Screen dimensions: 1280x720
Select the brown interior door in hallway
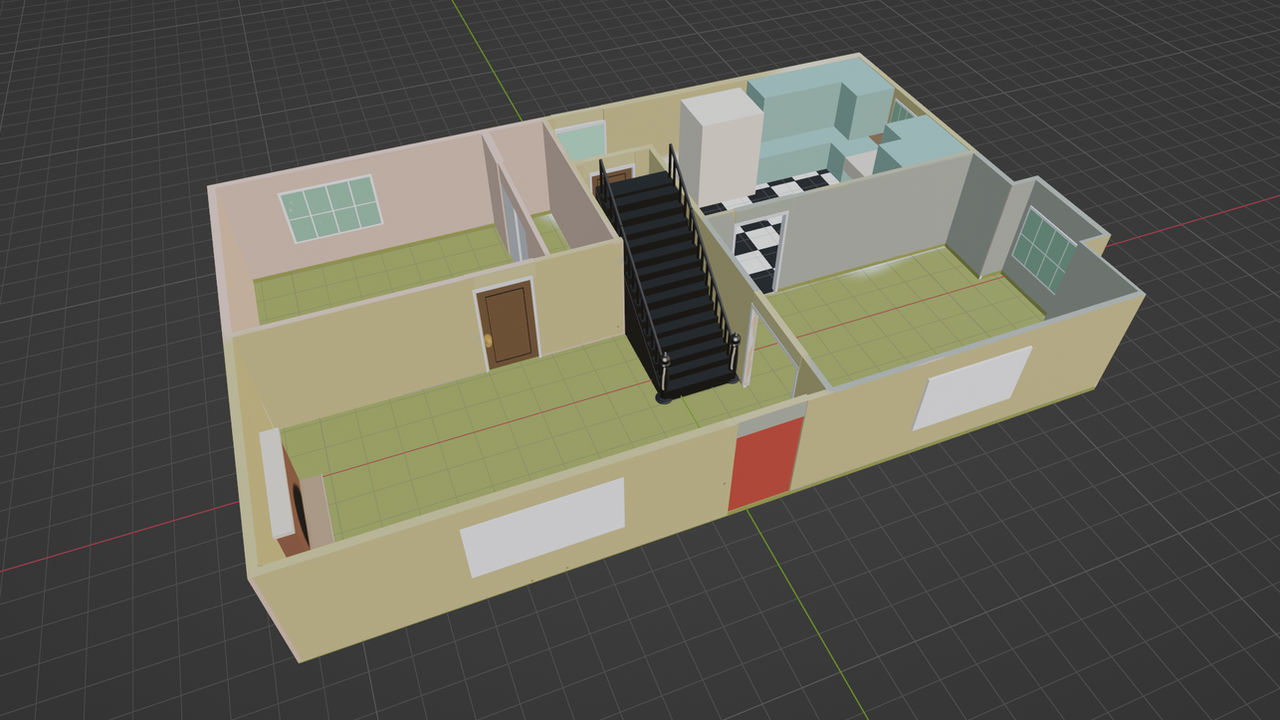508,325
